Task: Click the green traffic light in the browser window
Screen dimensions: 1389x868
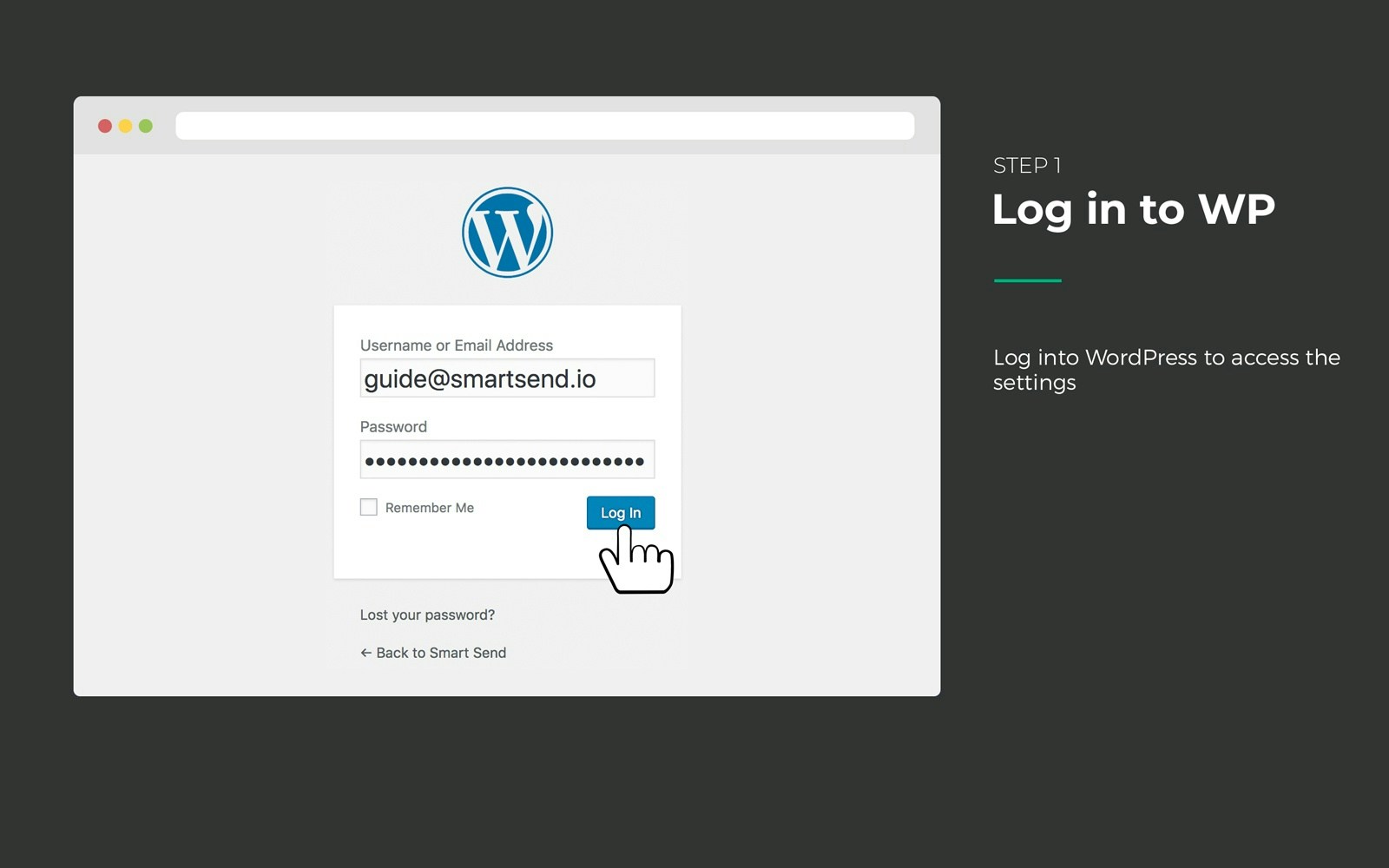Action: coord(144,125)
